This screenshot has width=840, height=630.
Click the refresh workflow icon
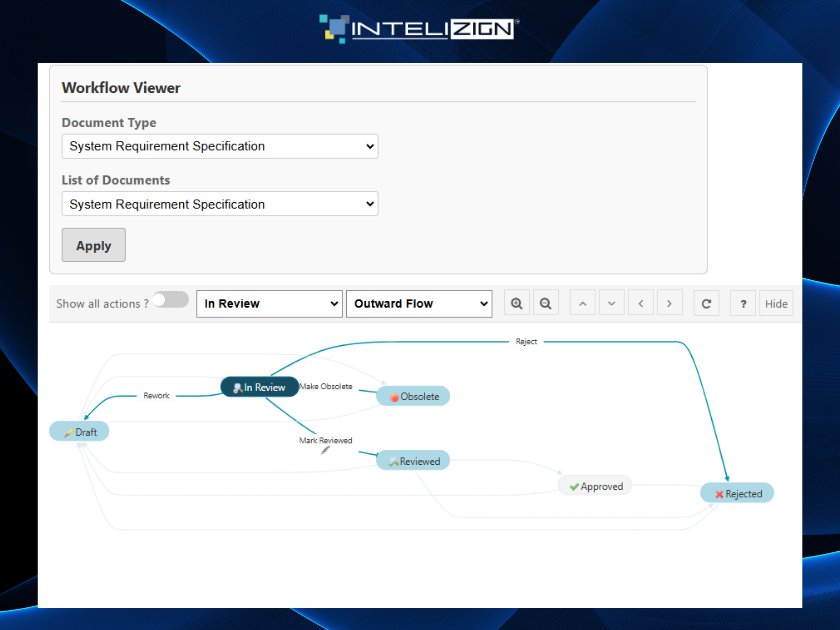[706, 303]
